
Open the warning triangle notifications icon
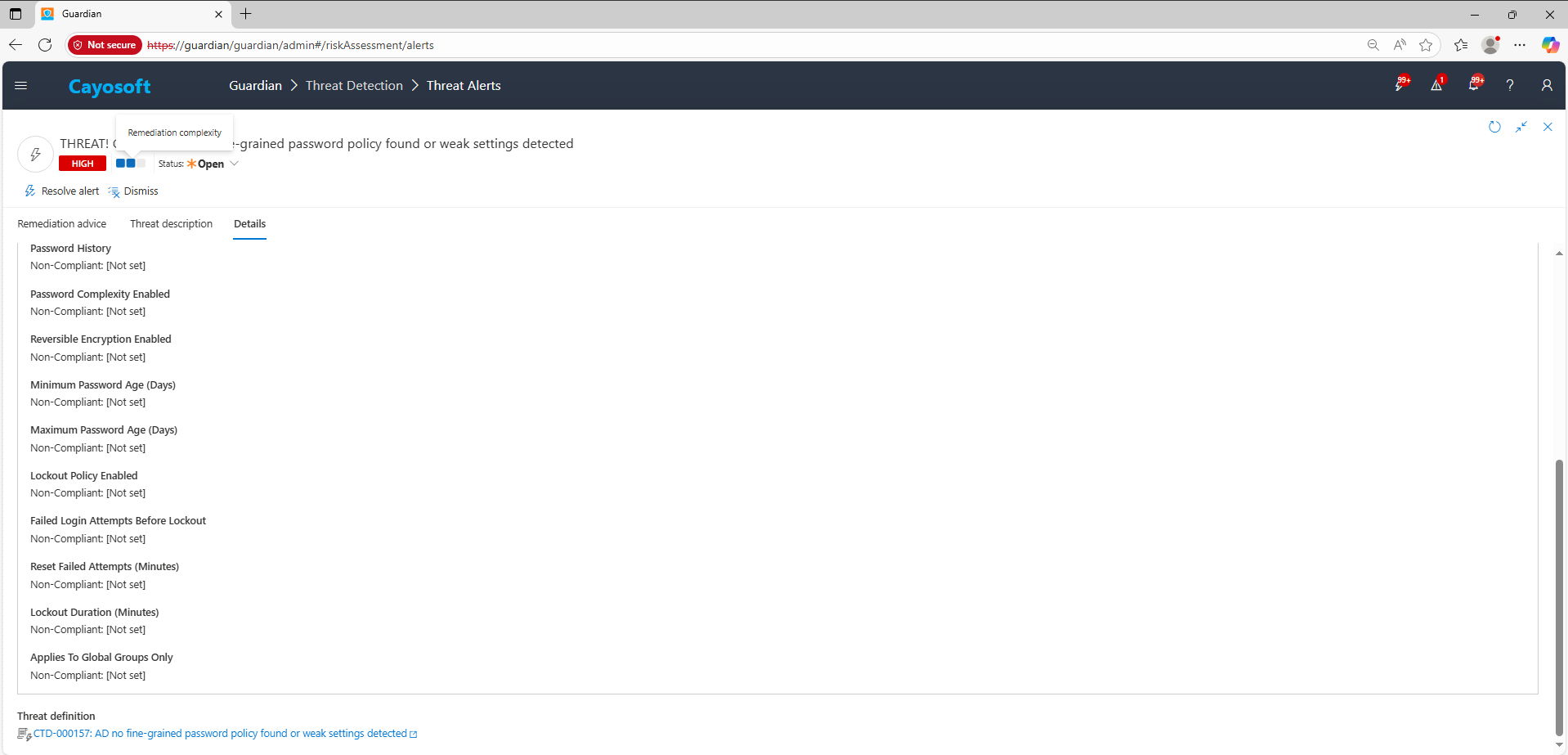point(1436,85)
